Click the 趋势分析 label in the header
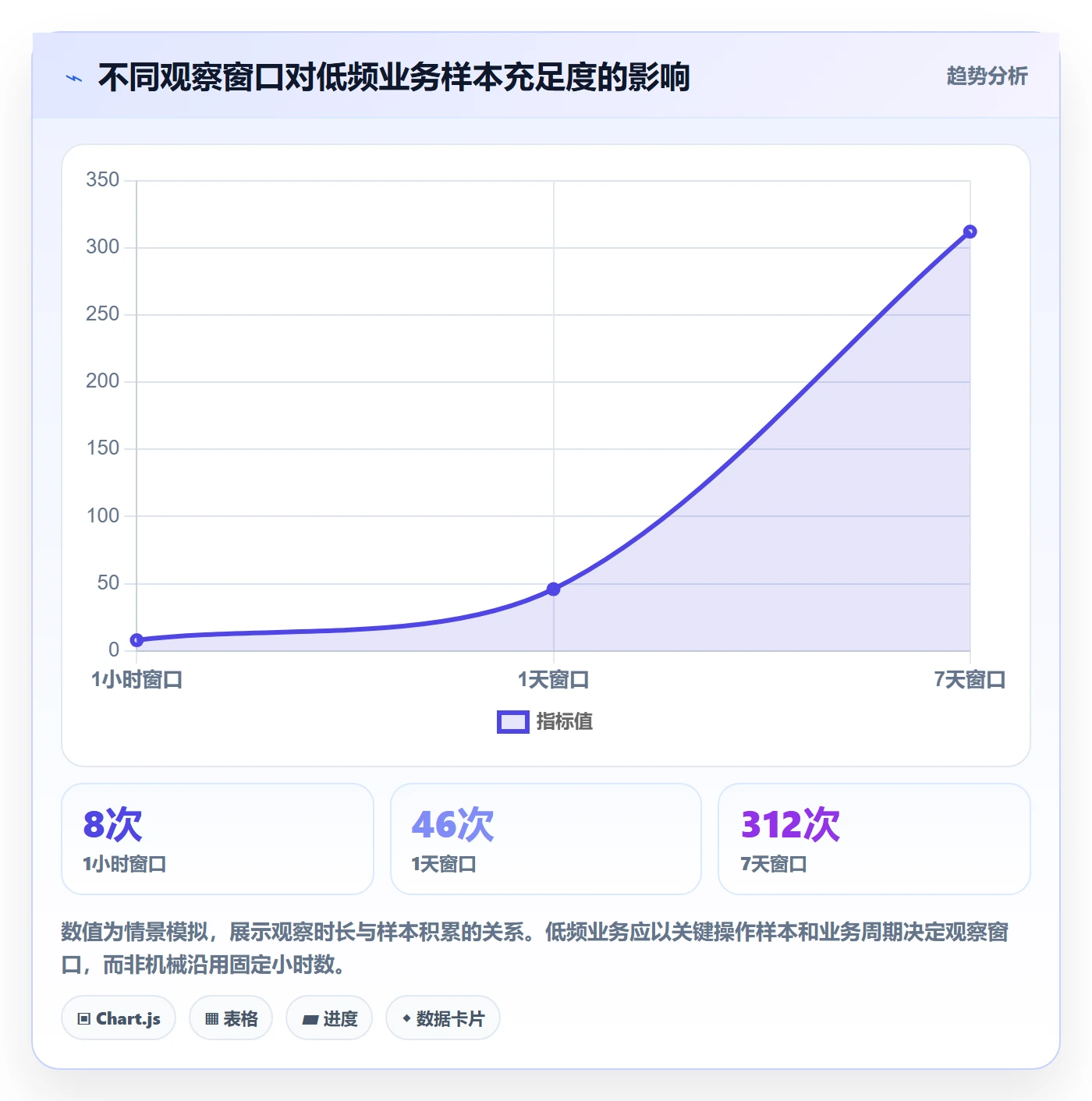The height and width of the screenshot is (1101, 1092). pyautogui.click(x=987, y=76)
